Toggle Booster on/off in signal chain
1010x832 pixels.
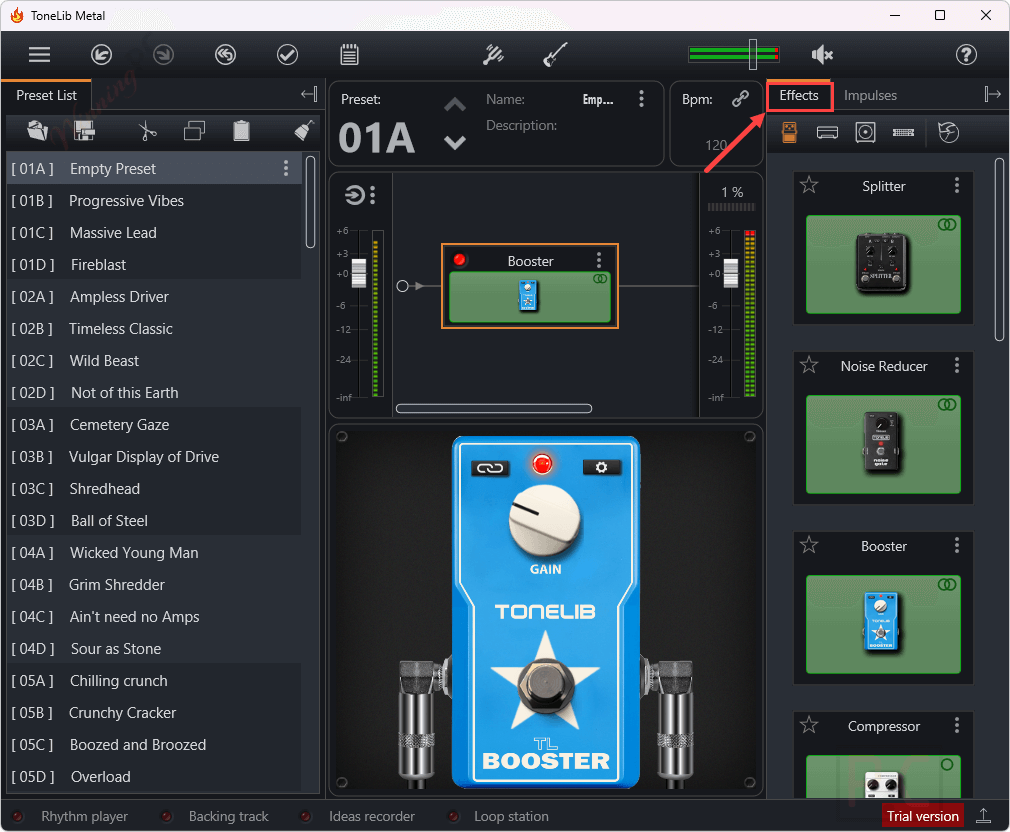tap(459, 260)
